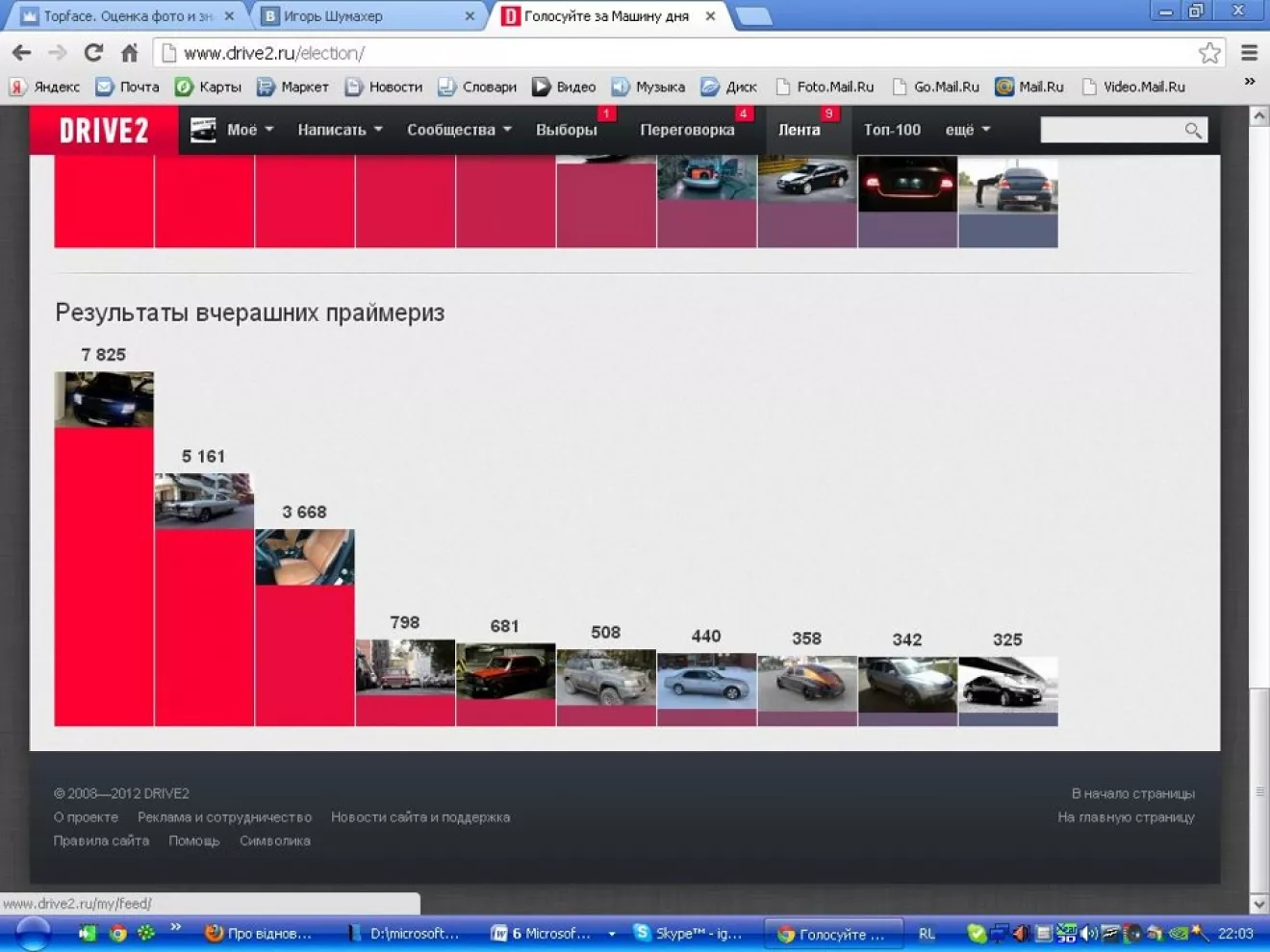This screenshot has width=1270, height=952.
Task: Open the Символика footer link
Action: pyautogui.click(x=275, y=840)
